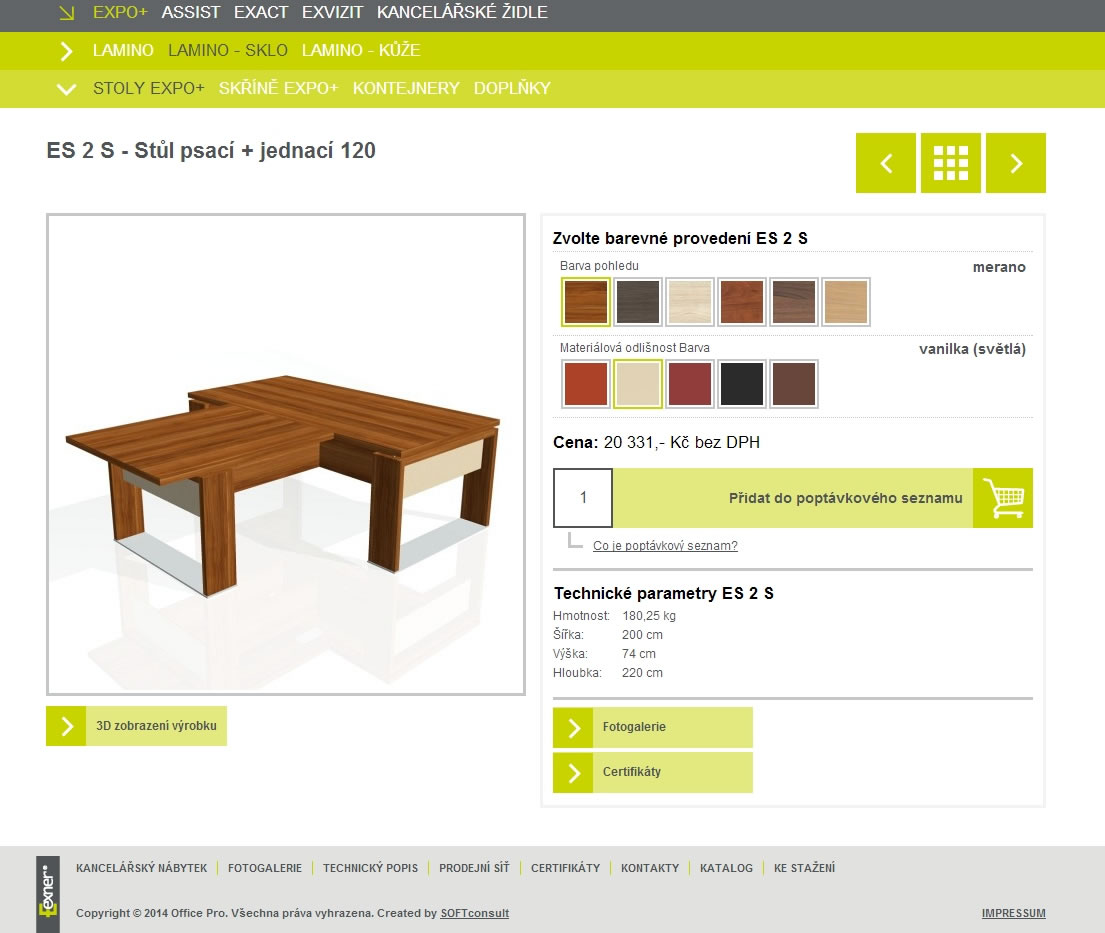Click the diagonal arrow beside EXPO+
1105x933 pixels.
click(x=67, y=13)
